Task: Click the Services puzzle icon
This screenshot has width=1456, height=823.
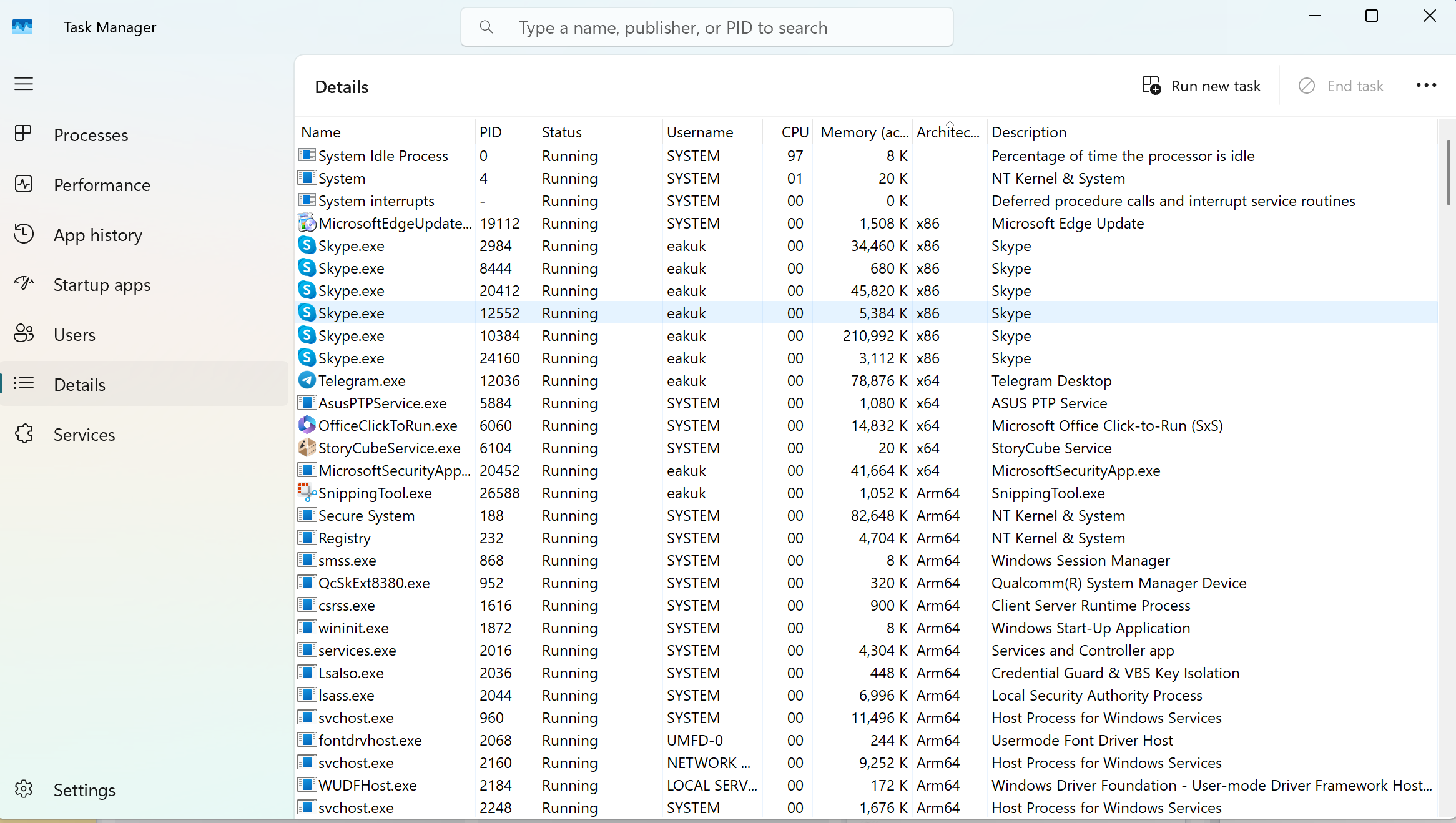Action: pos(24,434)
